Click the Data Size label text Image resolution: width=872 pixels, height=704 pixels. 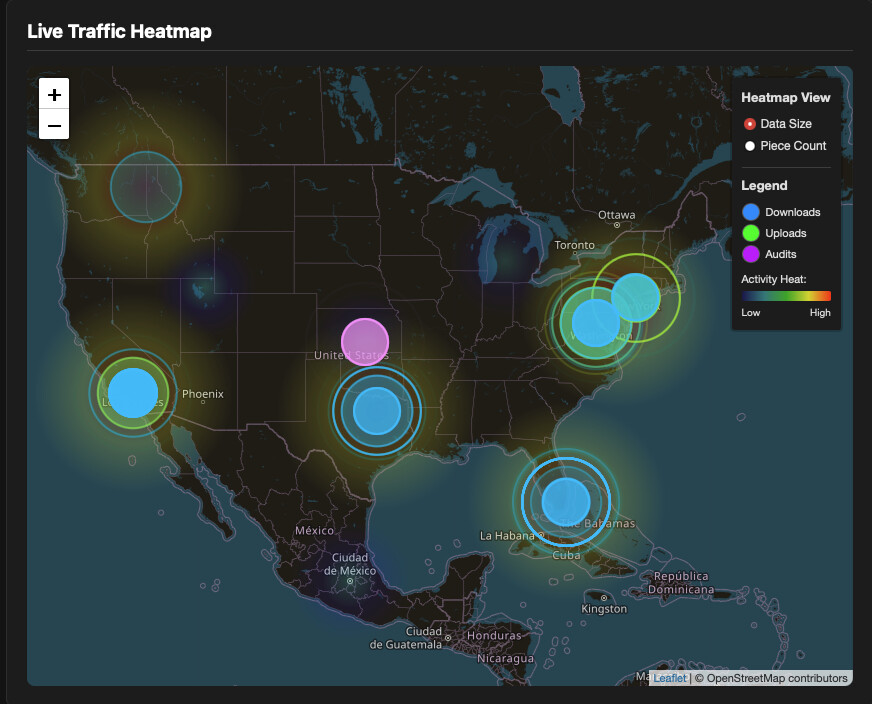786,124
